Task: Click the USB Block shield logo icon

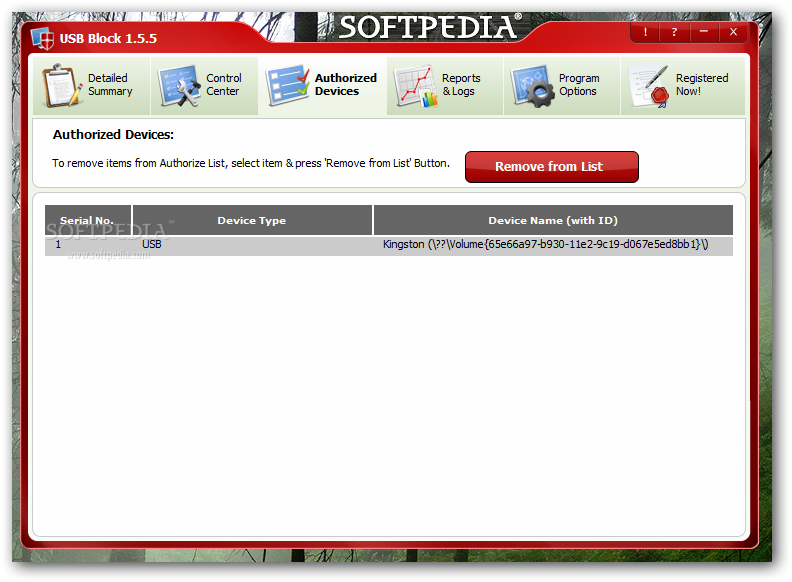Action: (x=42, y=38)
